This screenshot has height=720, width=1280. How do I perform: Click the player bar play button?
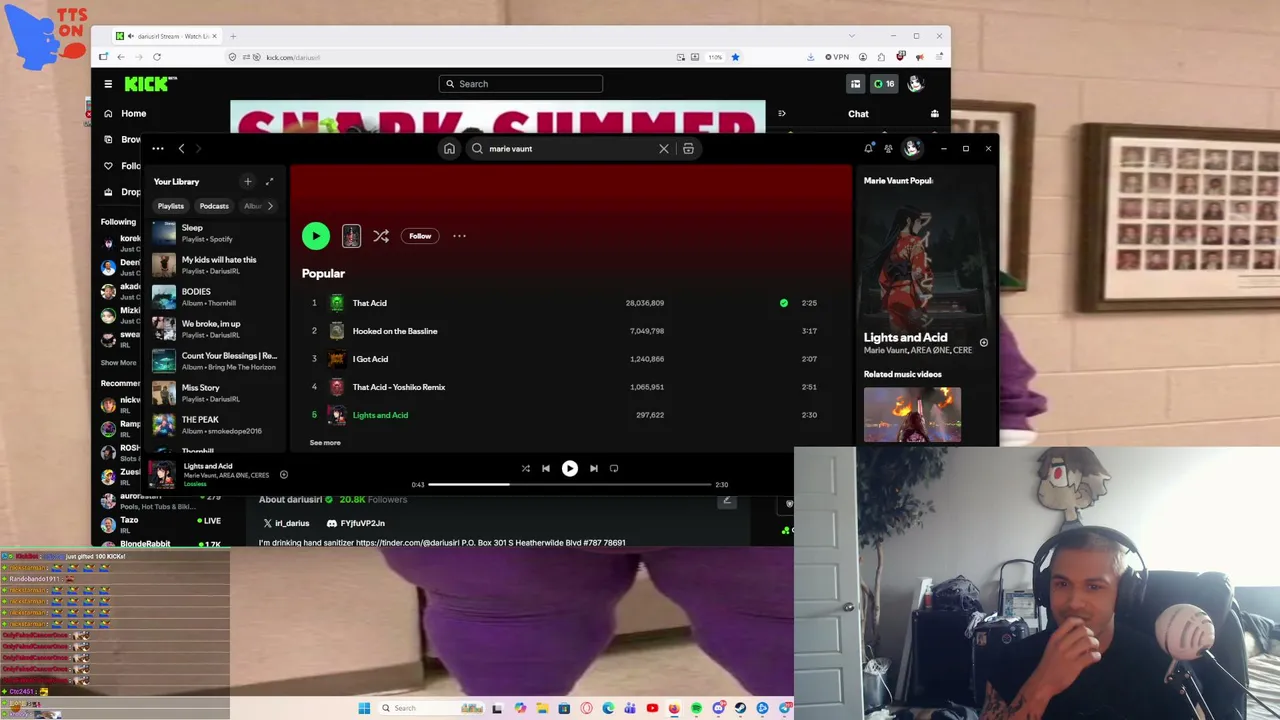[569, 468]
